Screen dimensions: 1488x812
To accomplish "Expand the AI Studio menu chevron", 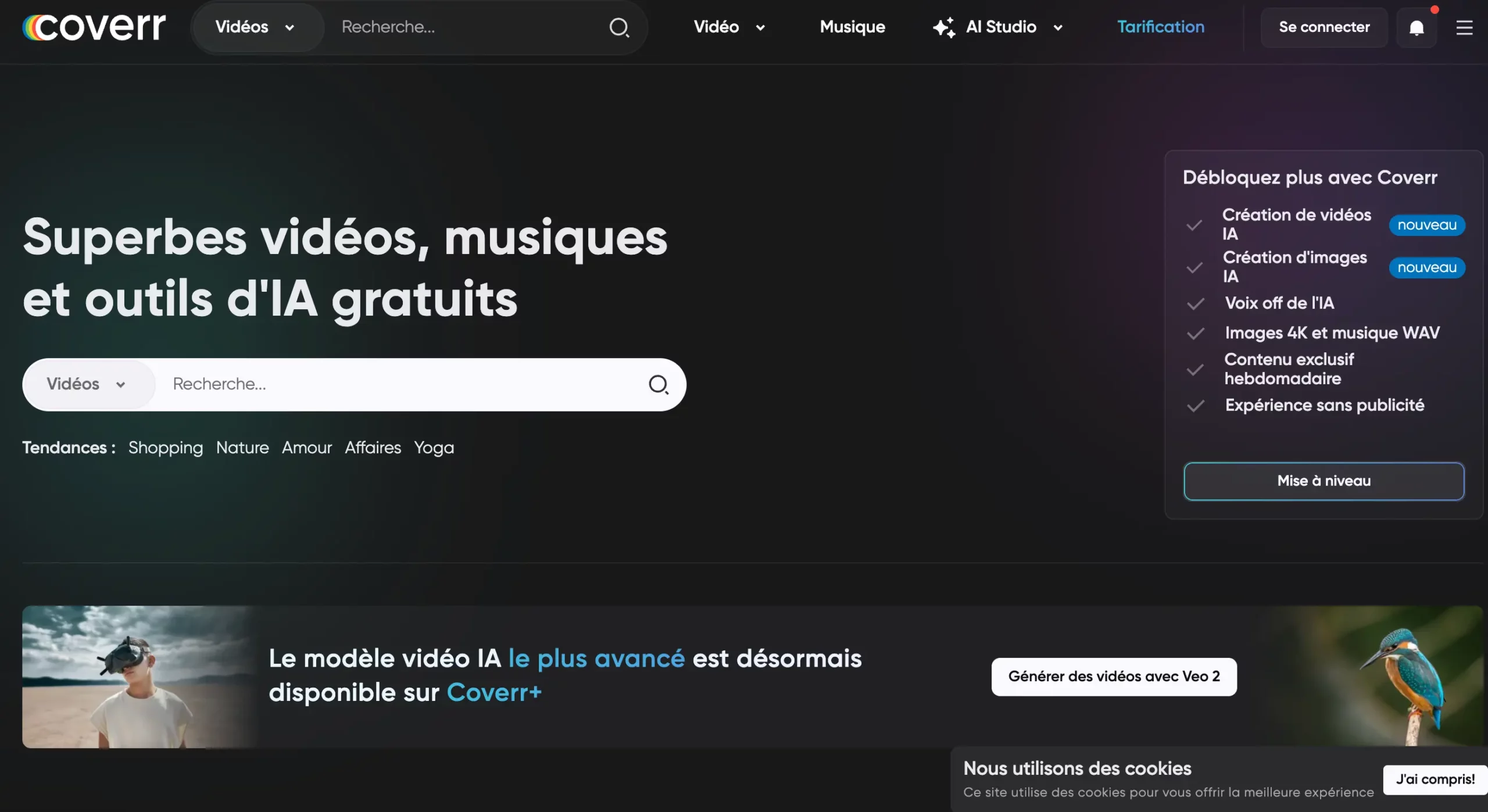I will [1058, 27].
